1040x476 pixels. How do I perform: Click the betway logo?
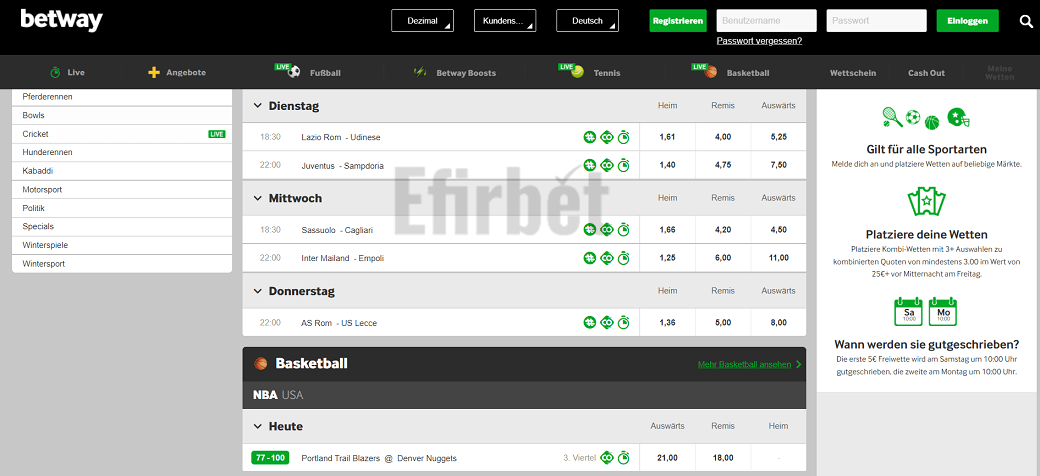62,20
